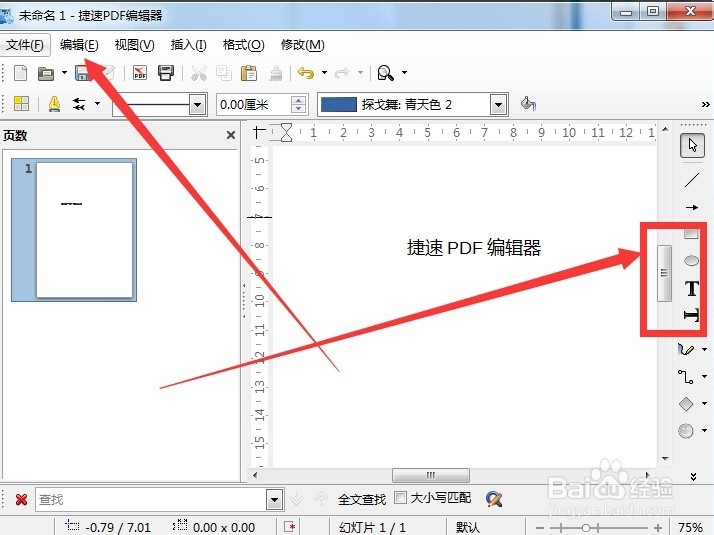Click the blue fill color swatch
Image resolution: width=714 pixels, height=535 pixels.
pyautogui.click(x=338, y=105)
